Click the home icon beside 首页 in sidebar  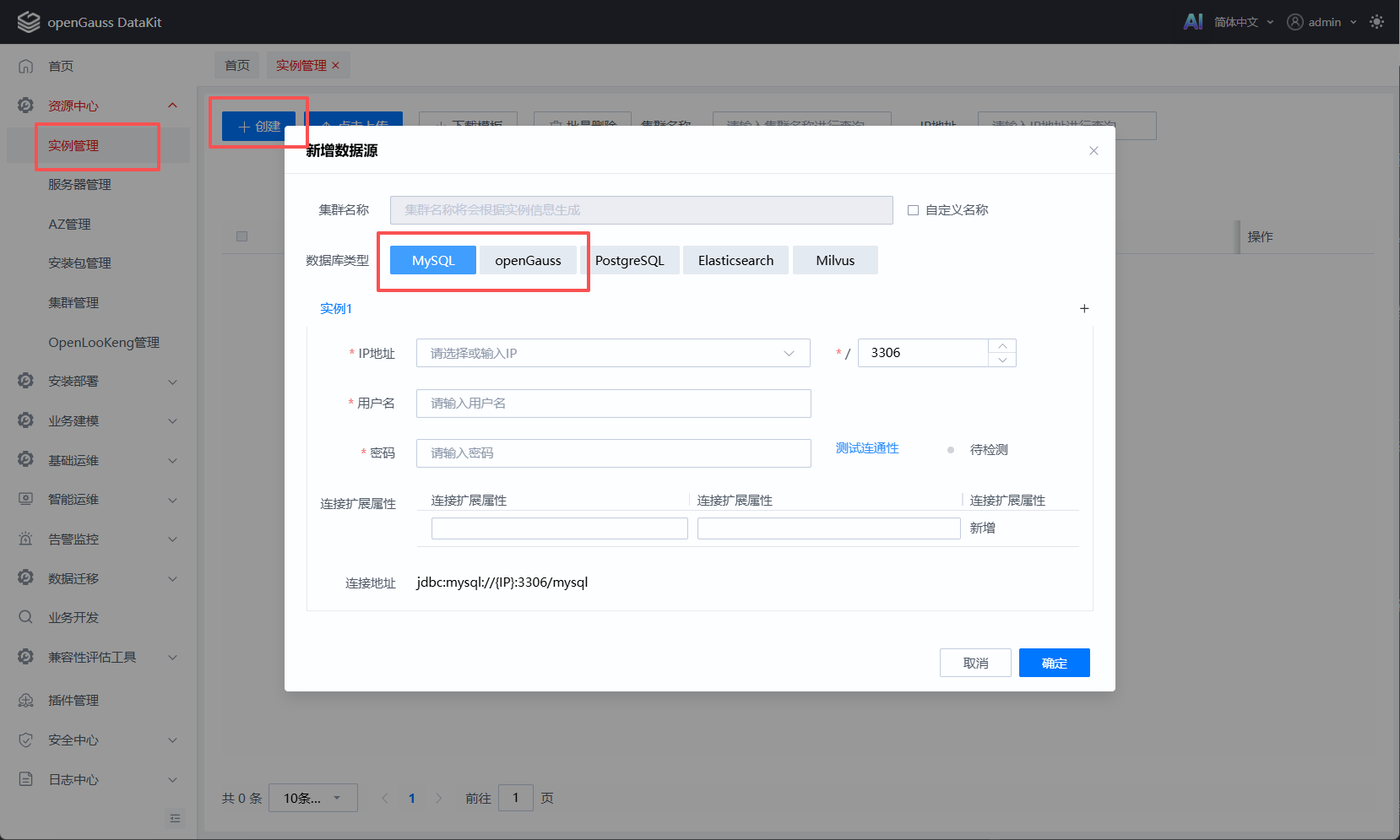26,66
